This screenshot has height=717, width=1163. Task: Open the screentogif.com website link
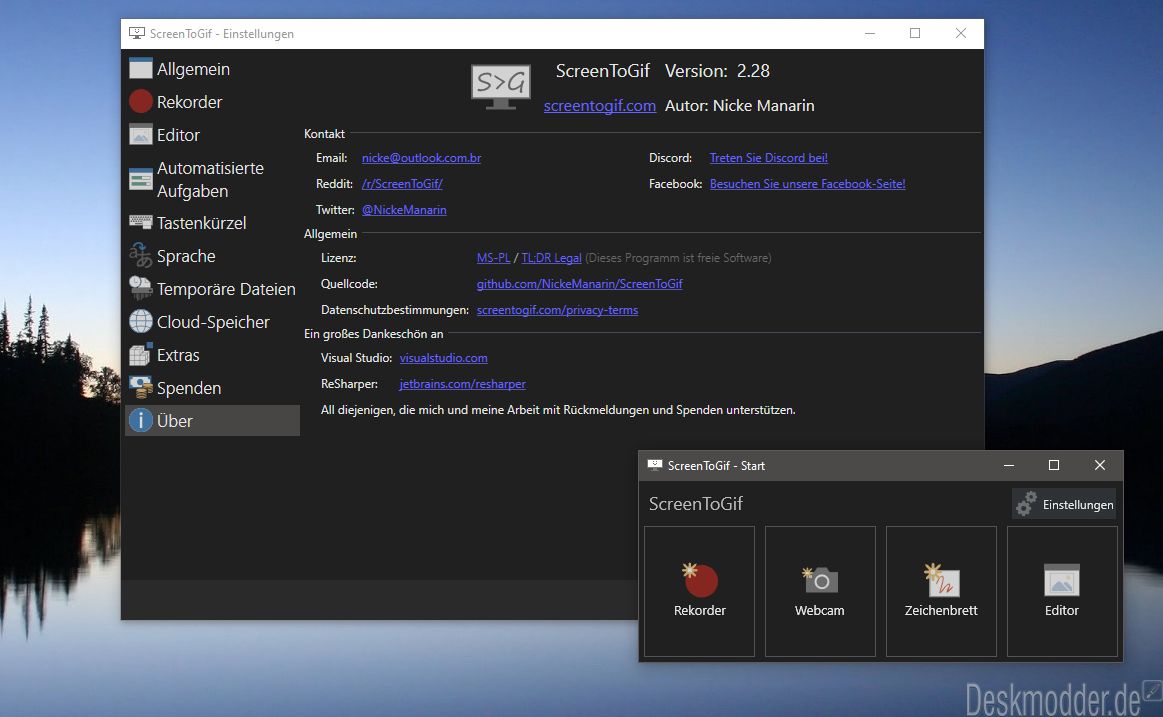point(599,106)
